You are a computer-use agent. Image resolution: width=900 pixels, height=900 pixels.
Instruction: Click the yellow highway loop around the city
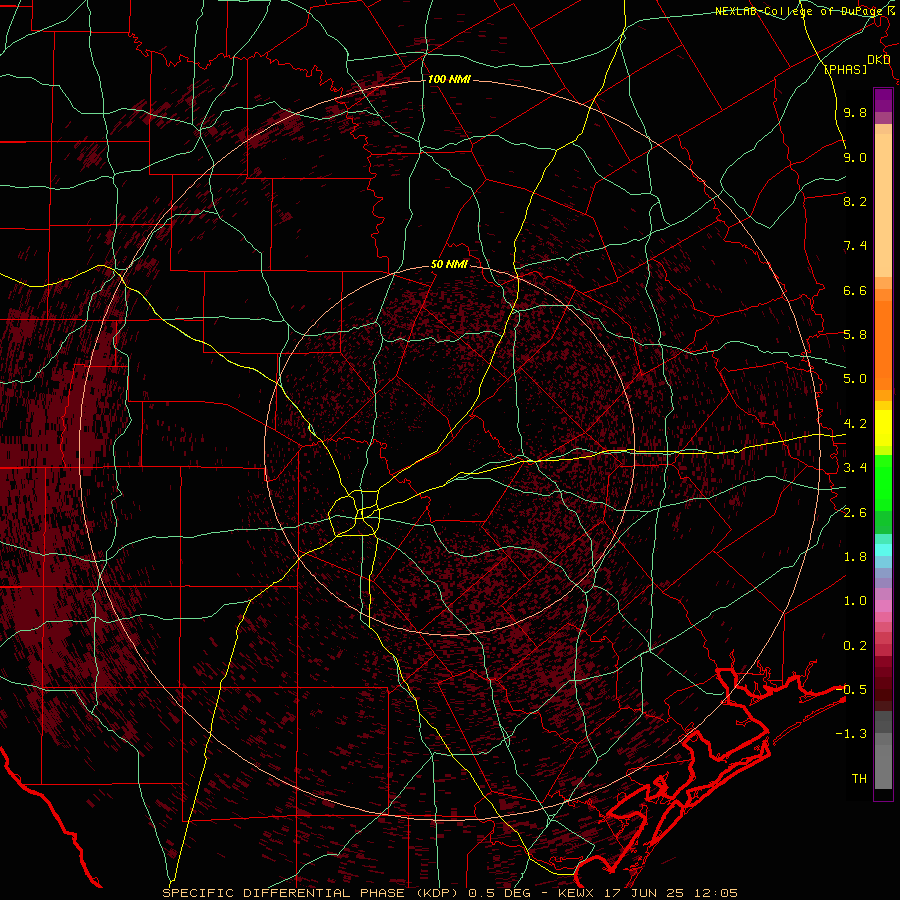[x=355, y=513]
